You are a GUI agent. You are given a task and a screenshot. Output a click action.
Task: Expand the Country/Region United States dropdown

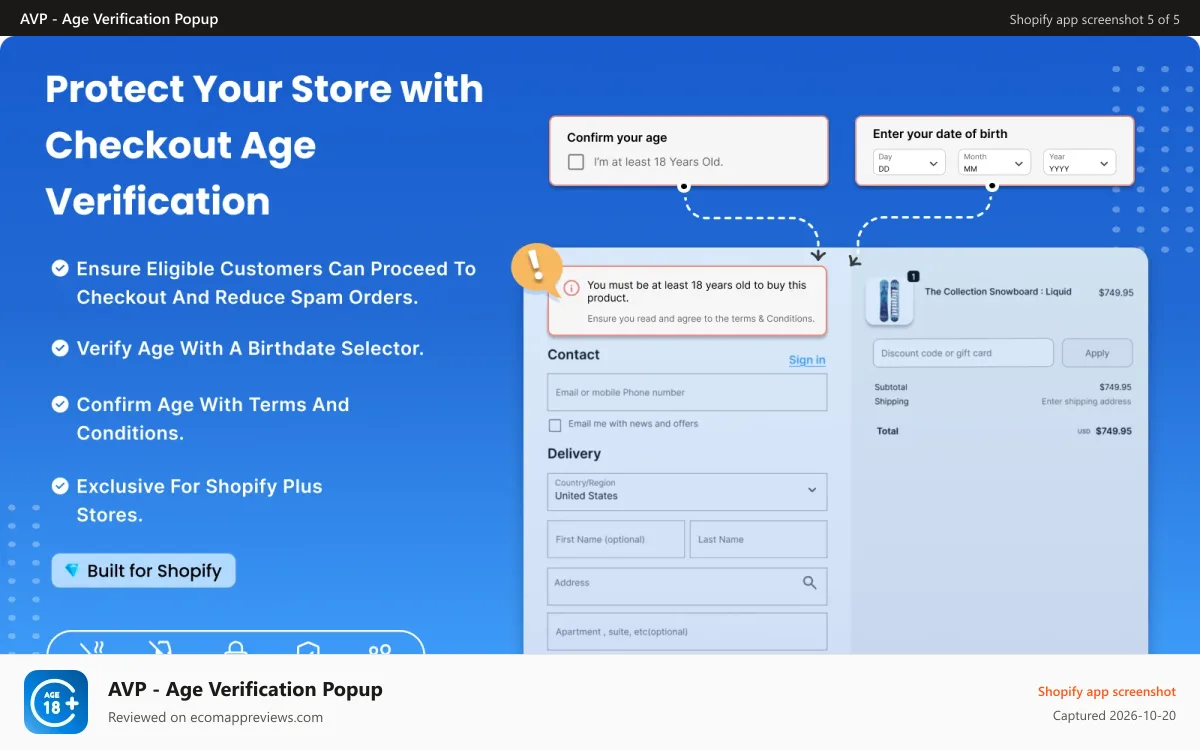point(687,491)
